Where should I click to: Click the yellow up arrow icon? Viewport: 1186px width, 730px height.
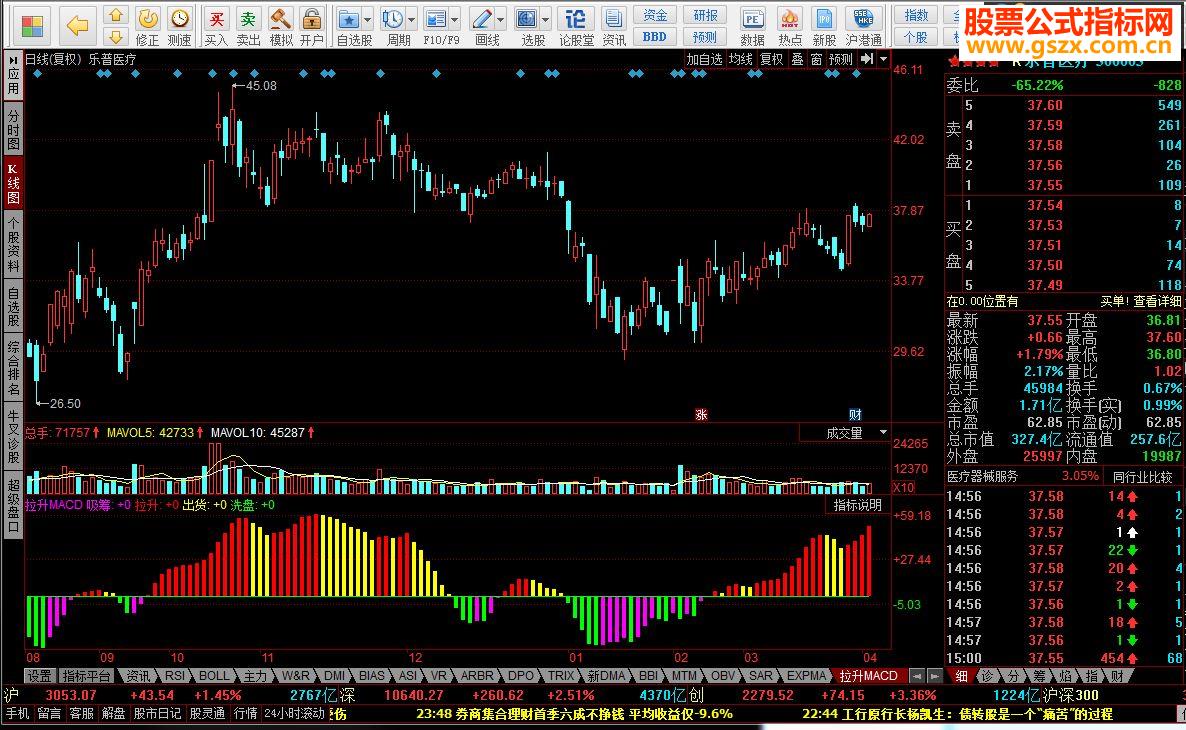pyautogui.click(x=115, y=15)
